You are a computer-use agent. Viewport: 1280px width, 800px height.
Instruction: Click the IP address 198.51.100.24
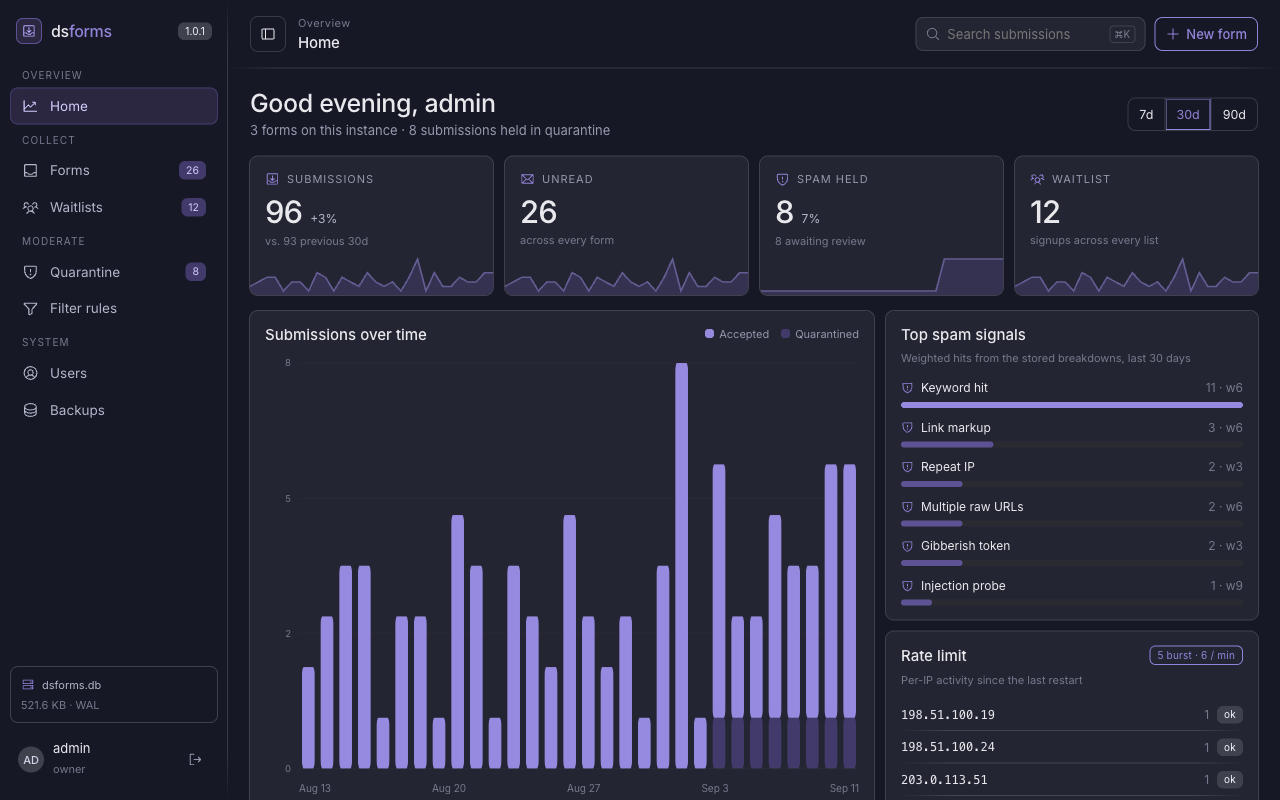[x=948, y=747]
